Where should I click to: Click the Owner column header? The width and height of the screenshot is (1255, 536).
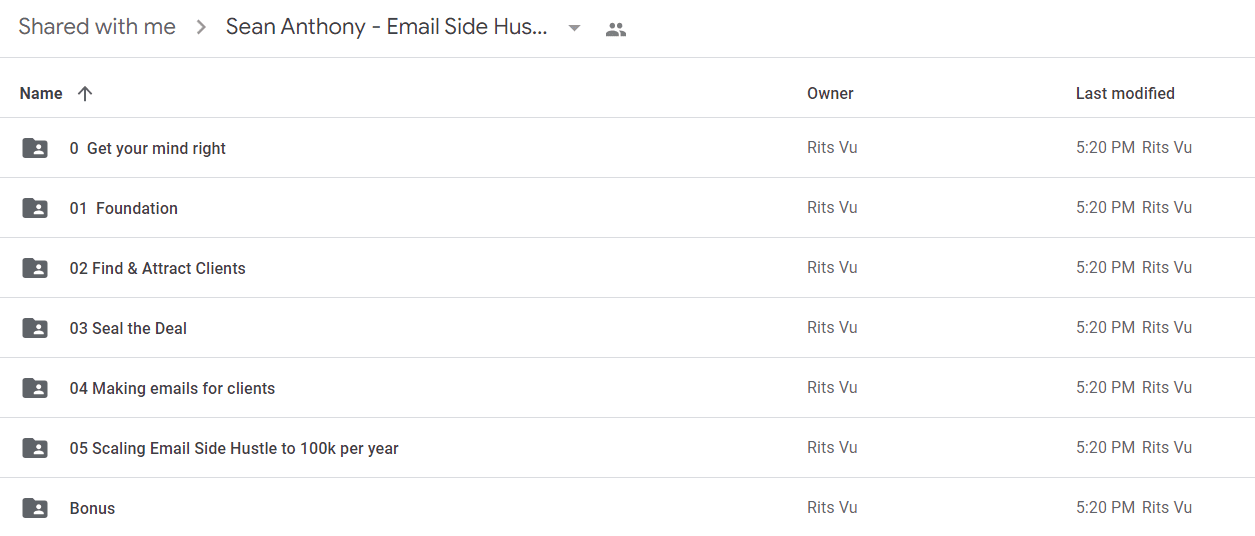pos(830,93)
